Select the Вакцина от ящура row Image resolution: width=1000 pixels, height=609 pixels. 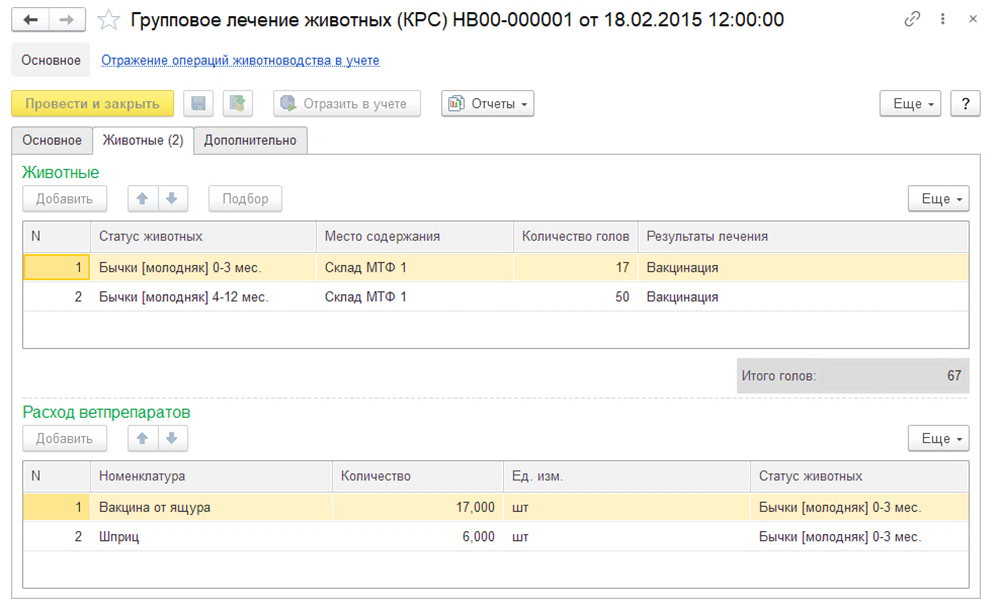pos(496,507)
